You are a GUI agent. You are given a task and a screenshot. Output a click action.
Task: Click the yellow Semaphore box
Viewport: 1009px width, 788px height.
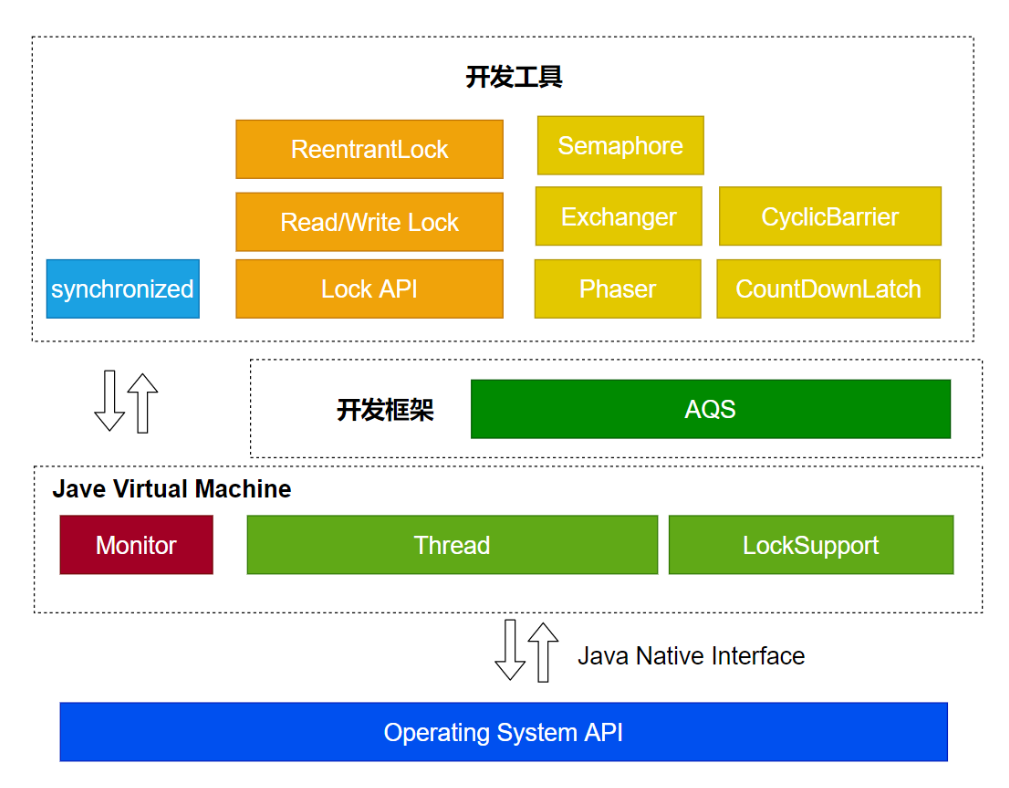620,145
